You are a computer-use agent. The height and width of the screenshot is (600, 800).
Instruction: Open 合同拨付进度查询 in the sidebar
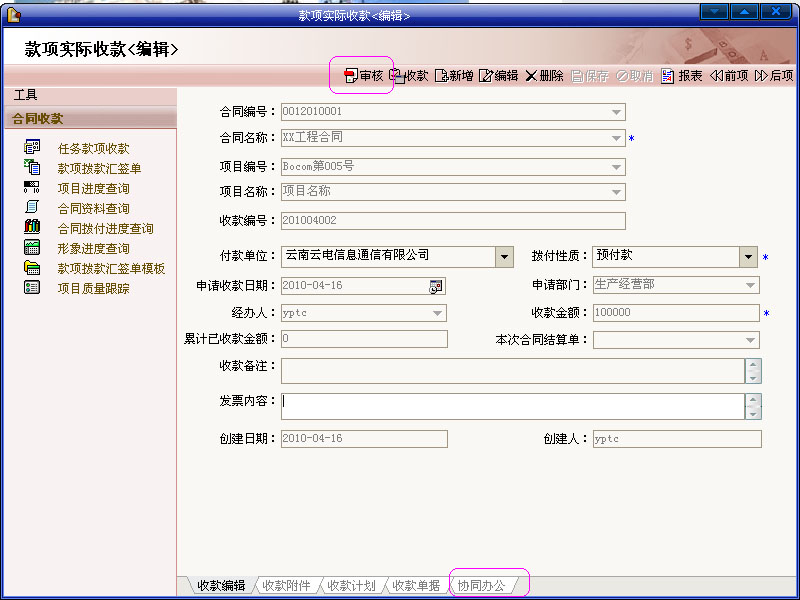coord(105,228)
